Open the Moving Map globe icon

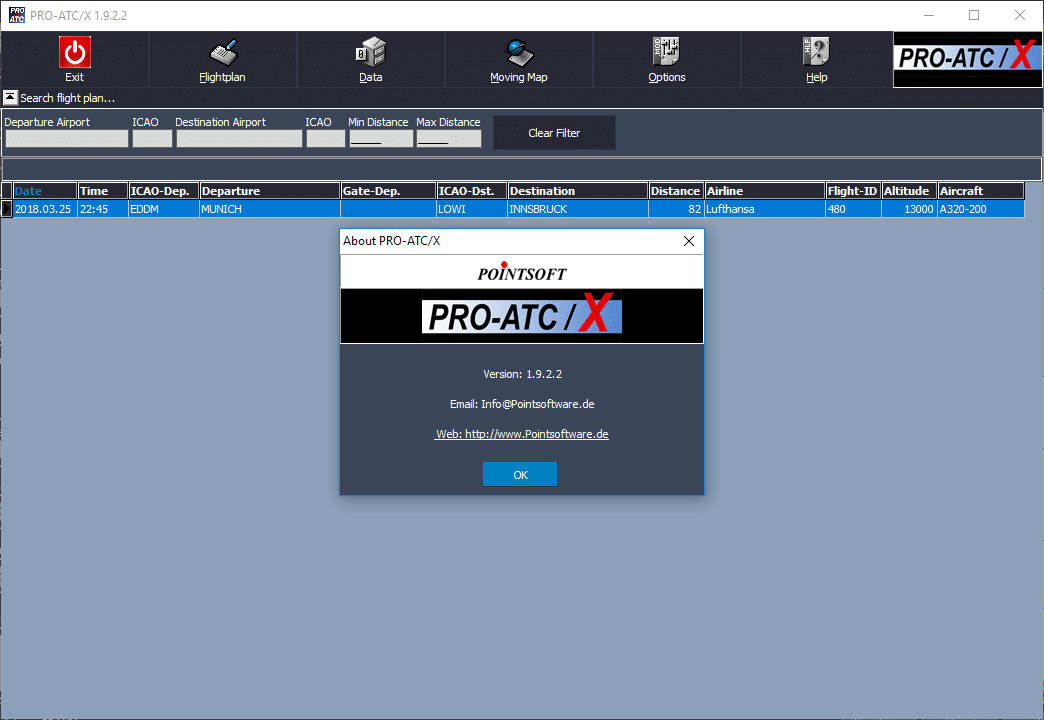(519, 53)
